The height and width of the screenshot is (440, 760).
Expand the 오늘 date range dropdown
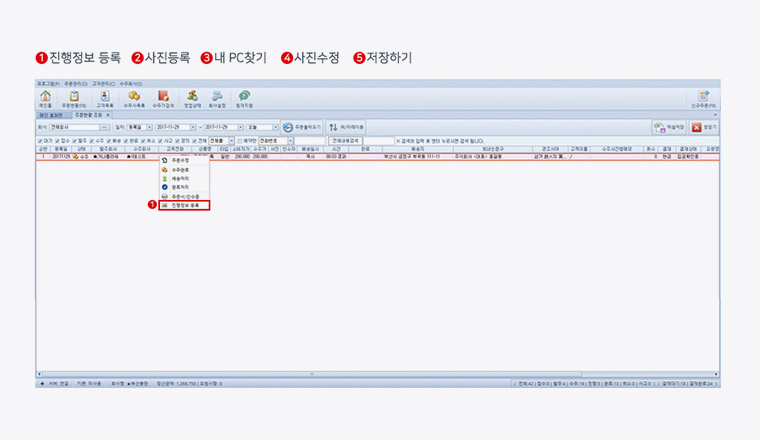click(274, 128)
